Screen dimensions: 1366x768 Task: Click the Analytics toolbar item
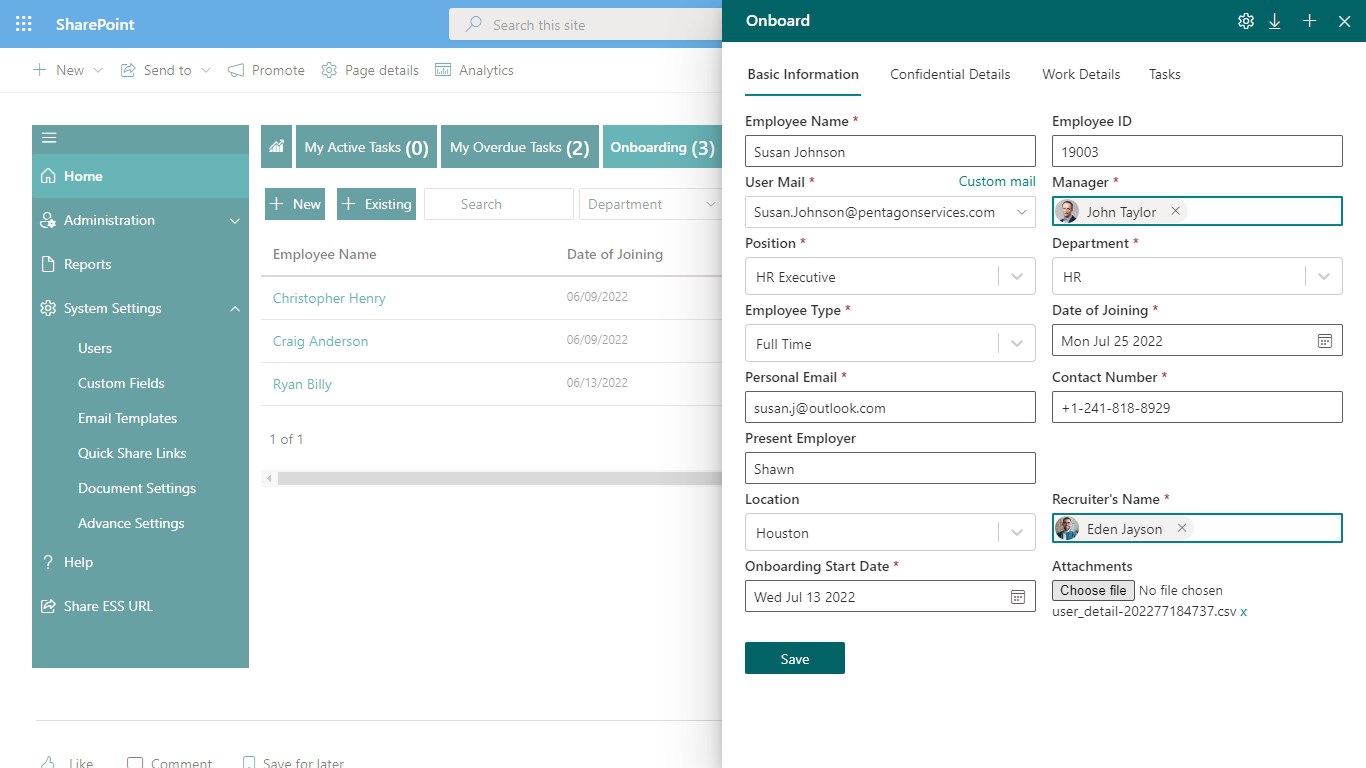pyautogui.click(x=474, y=70)
